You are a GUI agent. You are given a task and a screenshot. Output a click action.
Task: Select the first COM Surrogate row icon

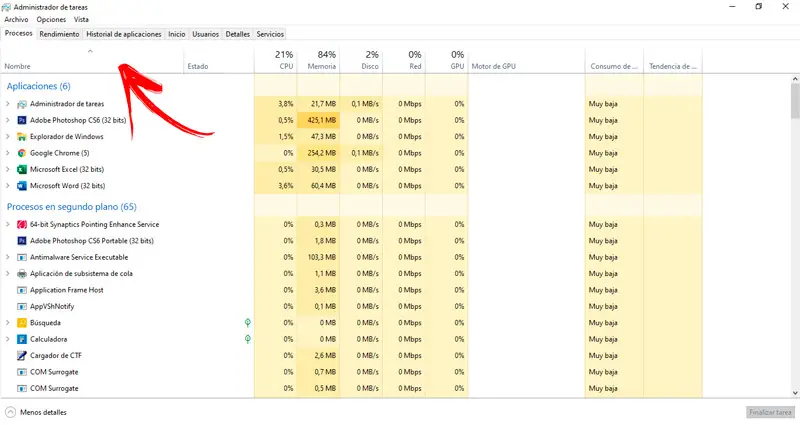[22, 372]
